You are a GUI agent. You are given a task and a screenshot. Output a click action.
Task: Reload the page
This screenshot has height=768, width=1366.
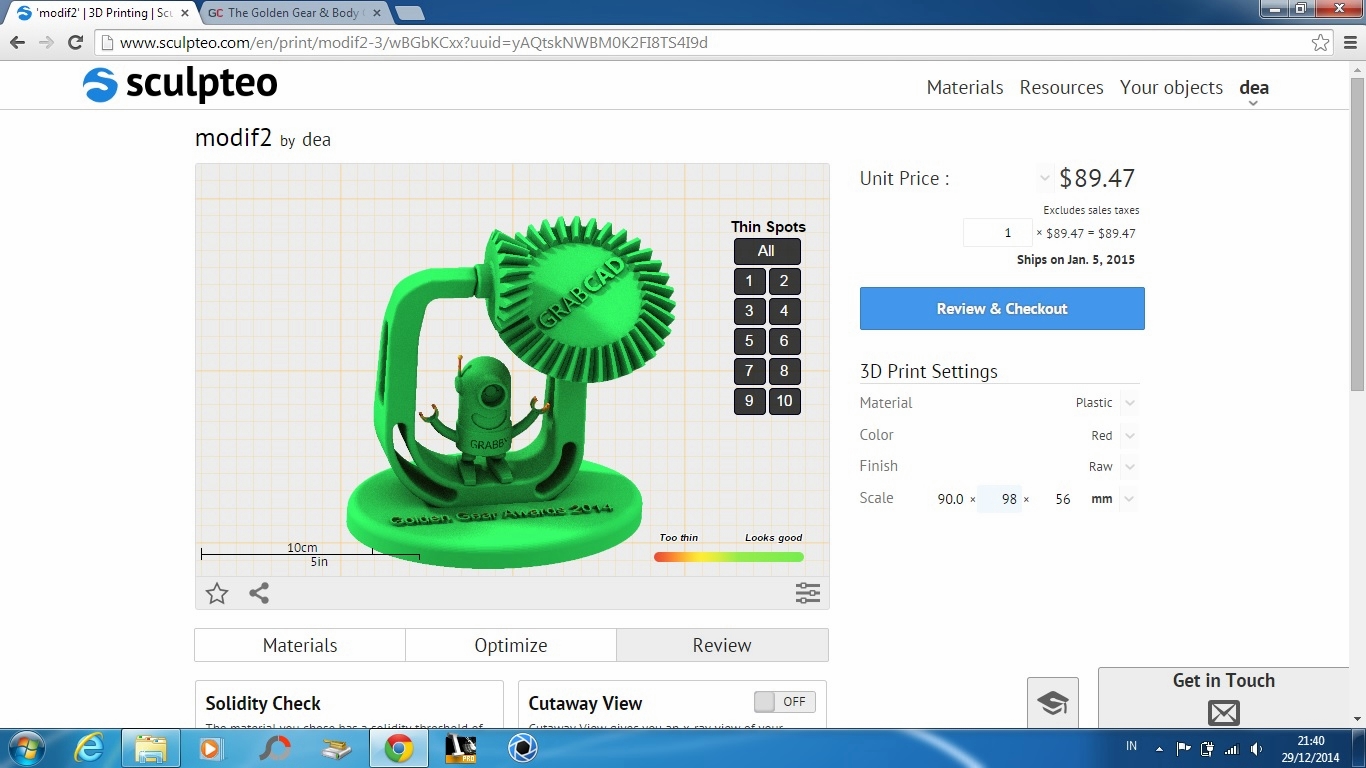pyautogui.click(x=75, y=42)
